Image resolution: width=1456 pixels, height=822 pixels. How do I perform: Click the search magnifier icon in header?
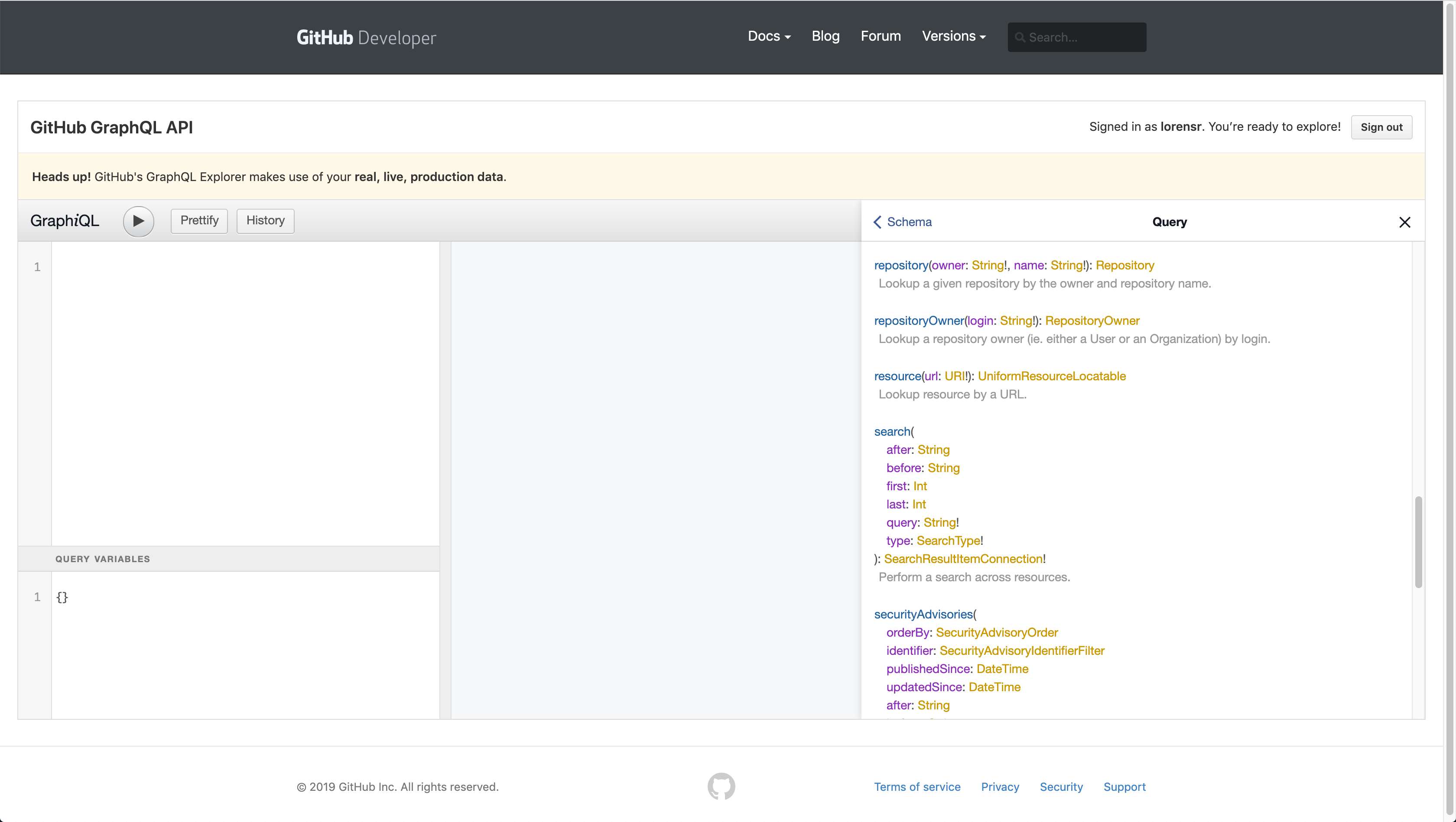[x=1020, y=37]
